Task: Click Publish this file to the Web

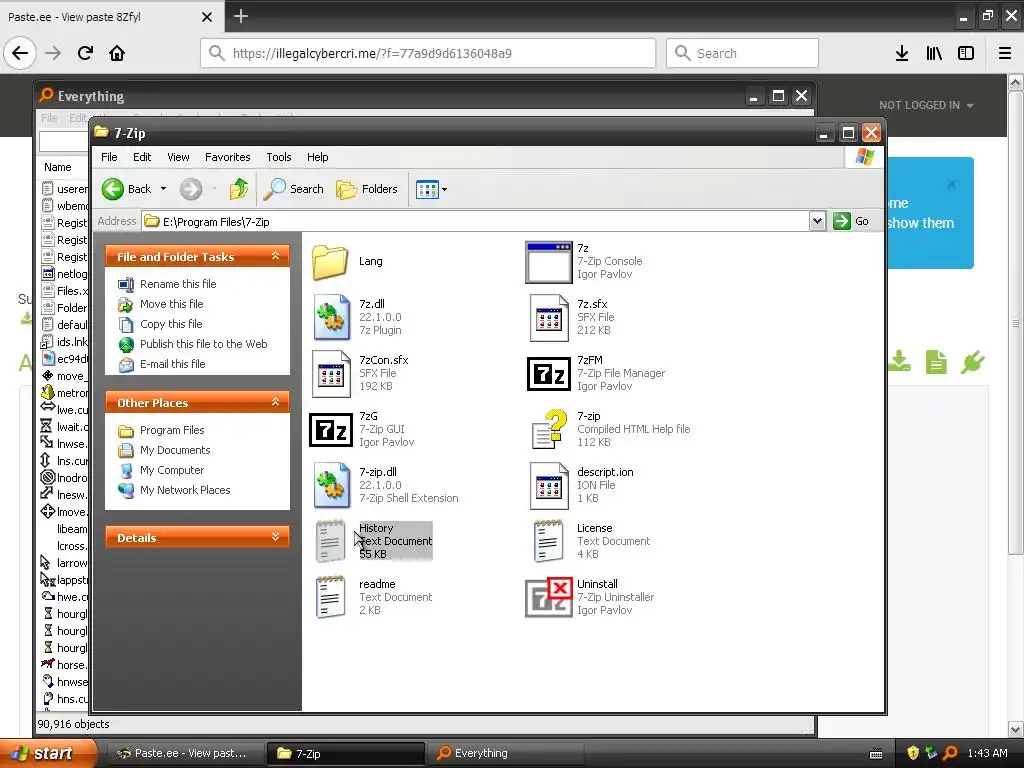Action: pyautogui.click(x=204, y=344)
